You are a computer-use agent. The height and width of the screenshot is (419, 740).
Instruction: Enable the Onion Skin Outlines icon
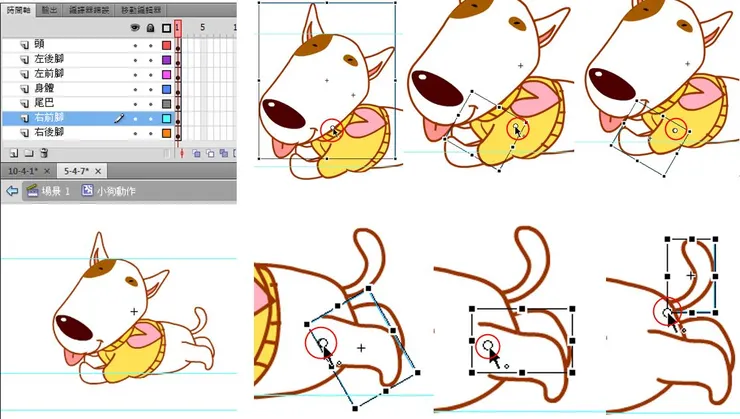[210, 153]
